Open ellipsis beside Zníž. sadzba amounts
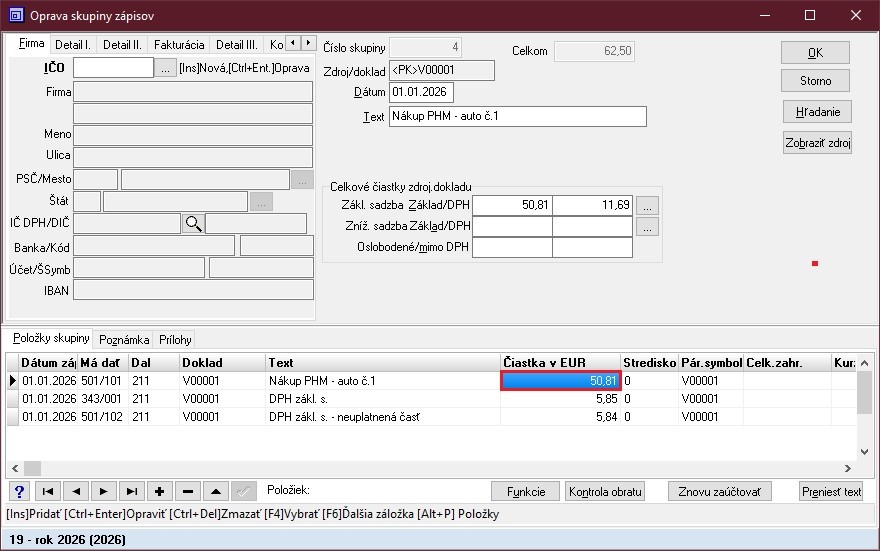The width and height of the screenshot is (880, 551). (648, 226)
